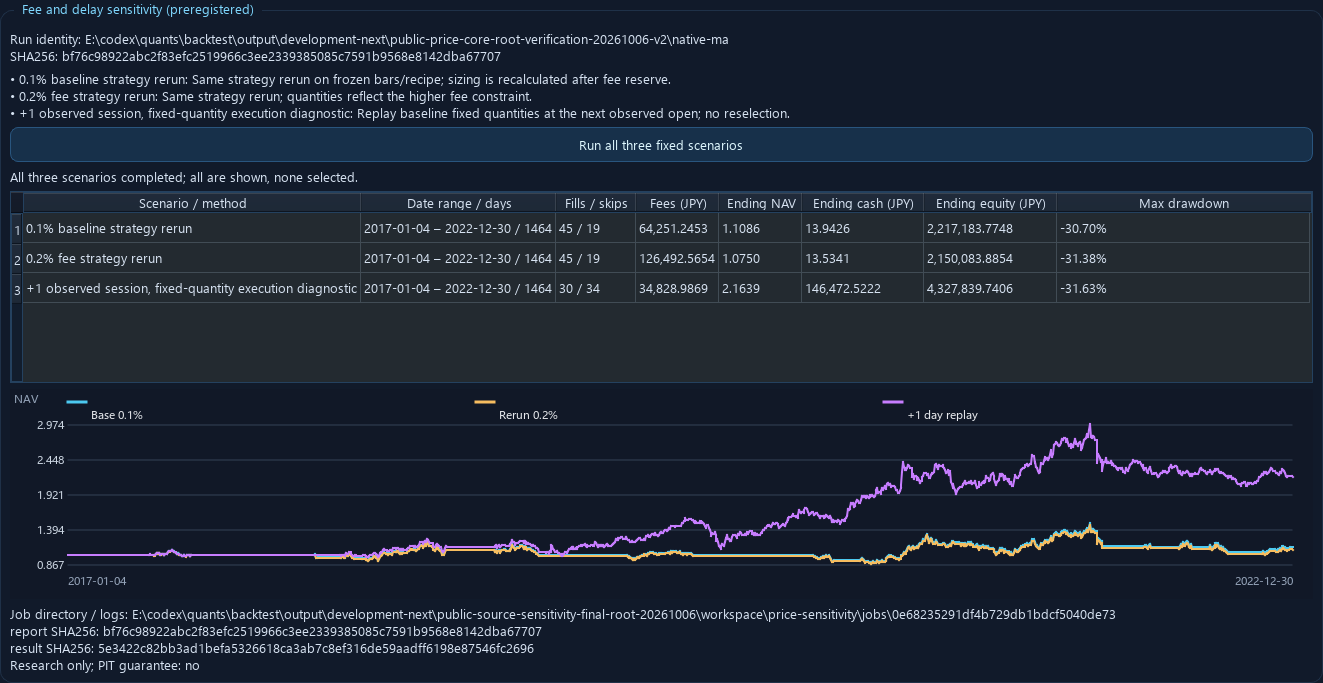This screenshot has width=1323, height=683.
Task: Select ending NAV cell 2.1639
Action: (x=761, y=288)
